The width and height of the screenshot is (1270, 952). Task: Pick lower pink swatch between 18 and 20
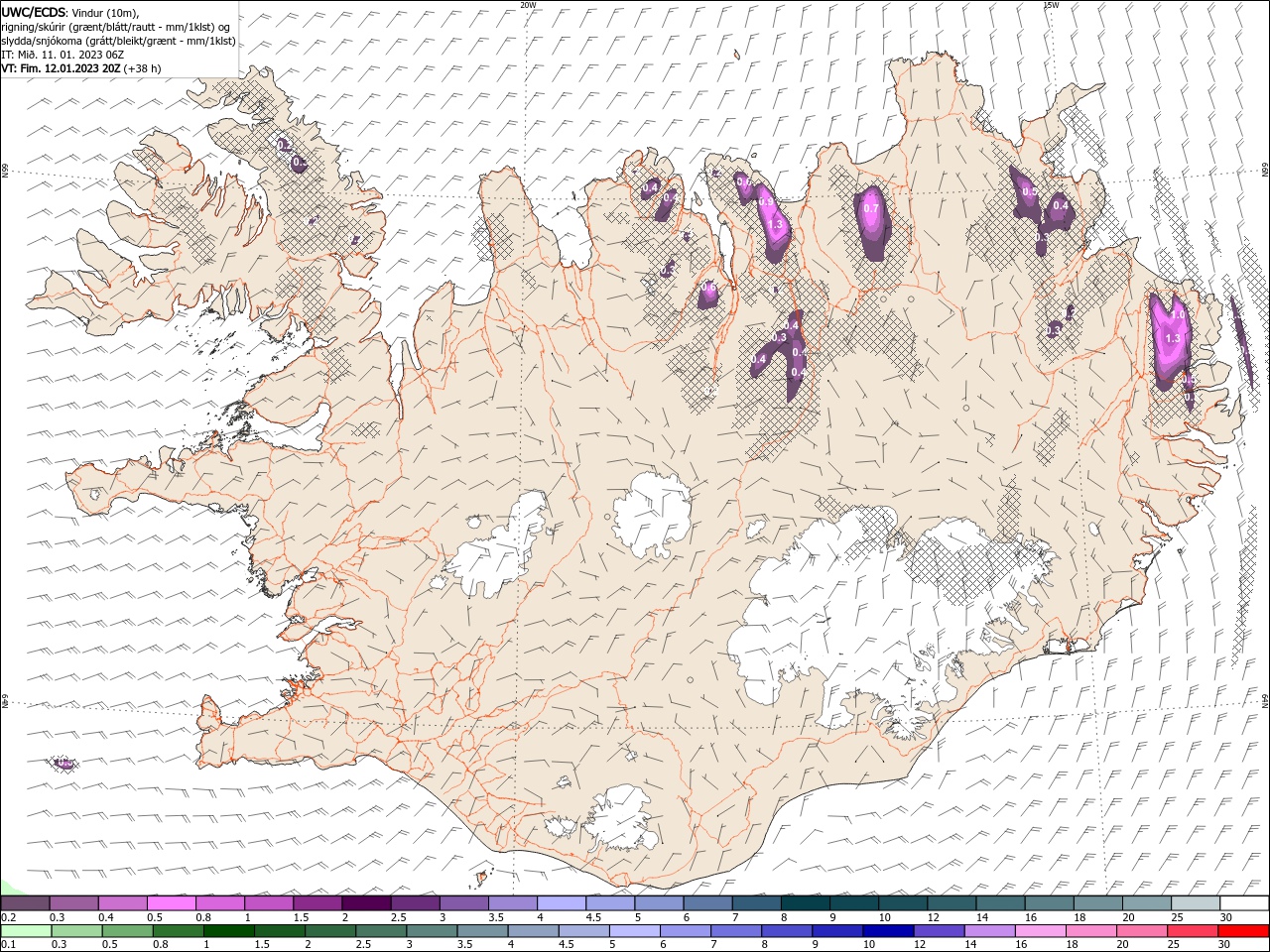point(1090,932)
